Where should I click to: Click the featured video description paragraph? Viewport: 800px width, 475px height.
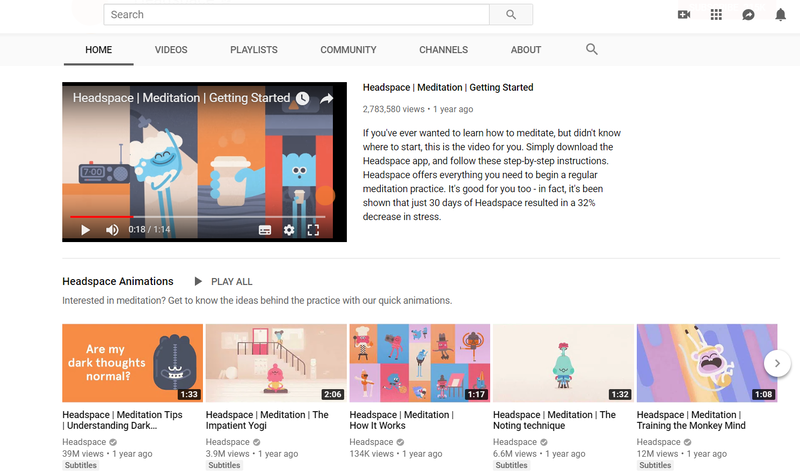pyautogui.click(x=492, y=174)
